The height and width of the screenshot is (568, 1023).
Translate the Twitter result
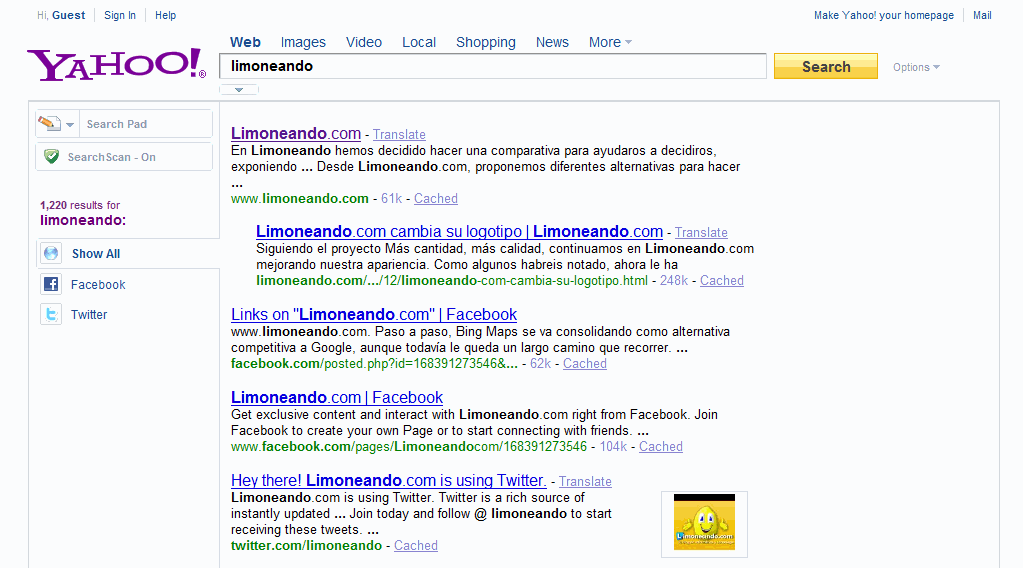coord(585,481)
